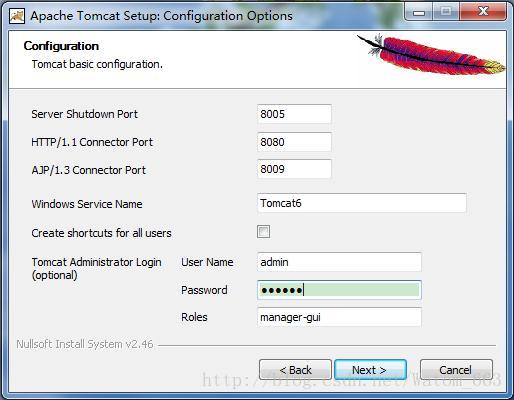Image resolution: width=514 pixels, height=400 pixels.
Task: Click the Configuration heading text
Action: point(61,46)
